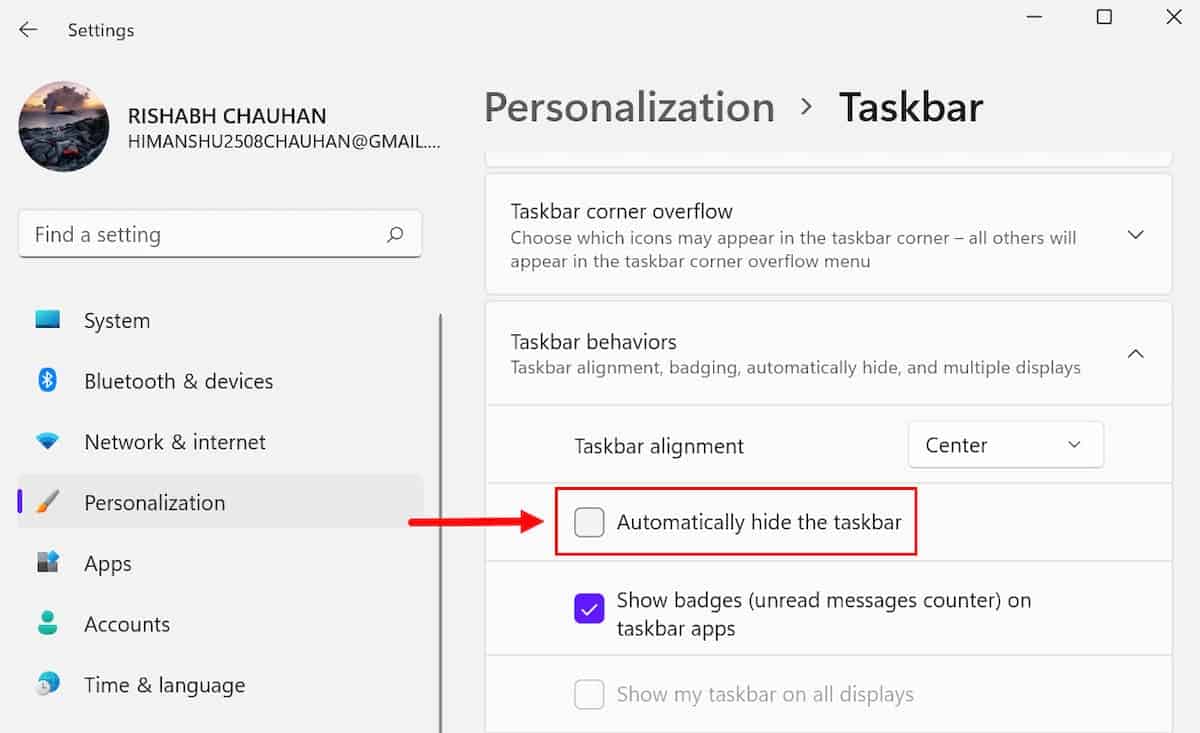Collapse the Taskbar behaviors section

[x=1135, y=353]
